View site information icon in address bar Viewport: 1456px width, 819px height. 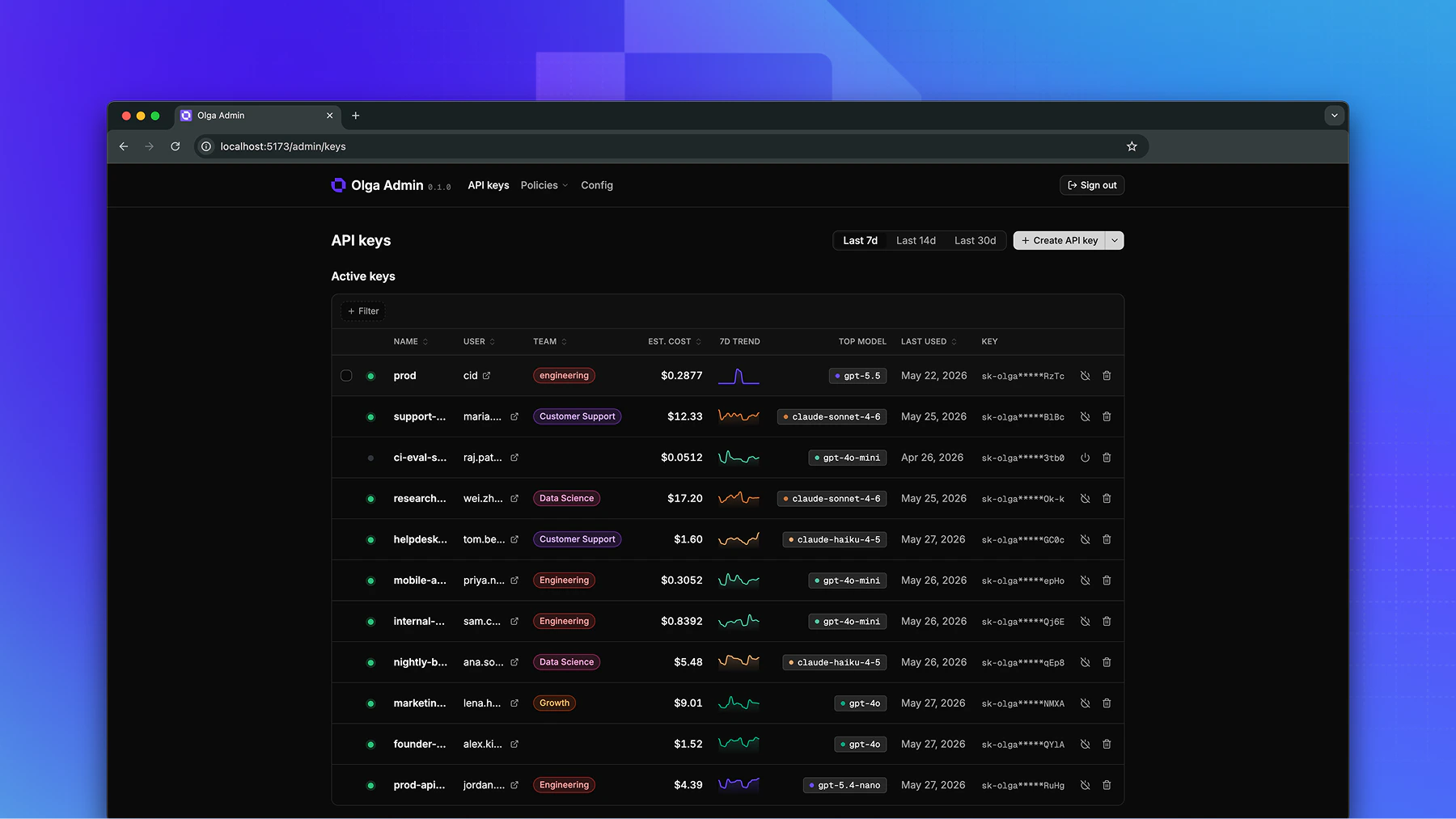click(206, 146)
